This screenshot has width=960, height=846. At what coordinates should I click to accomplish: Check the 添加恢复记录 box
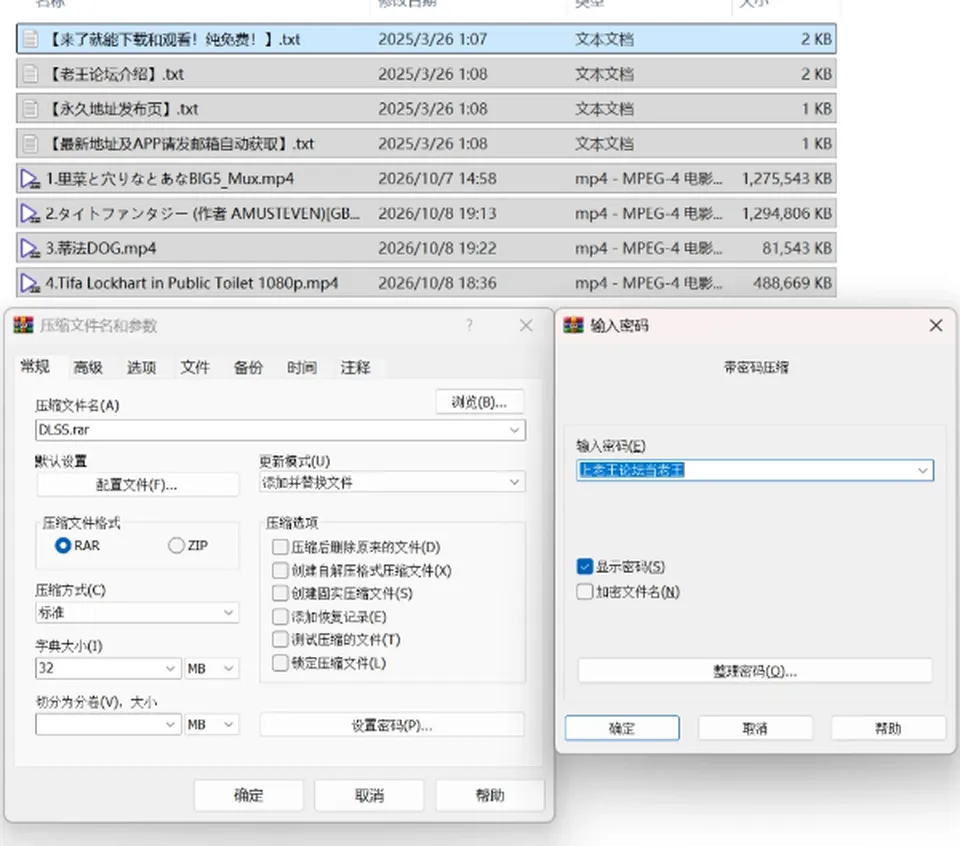pyautogui.click(x=280, y=616)
